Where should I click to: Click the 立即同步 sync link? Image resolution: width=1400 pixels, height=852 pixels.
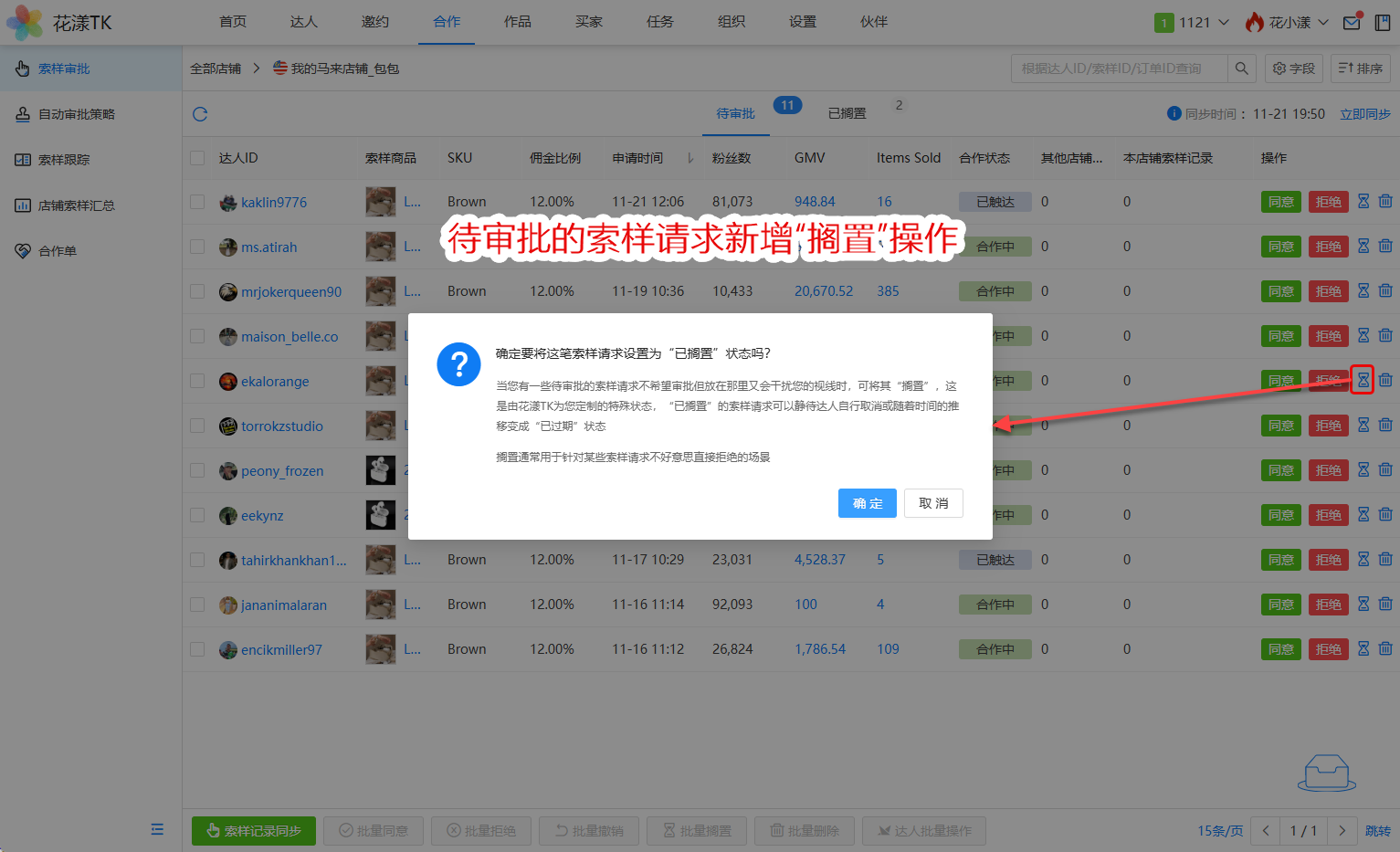tap(1364, 114)
